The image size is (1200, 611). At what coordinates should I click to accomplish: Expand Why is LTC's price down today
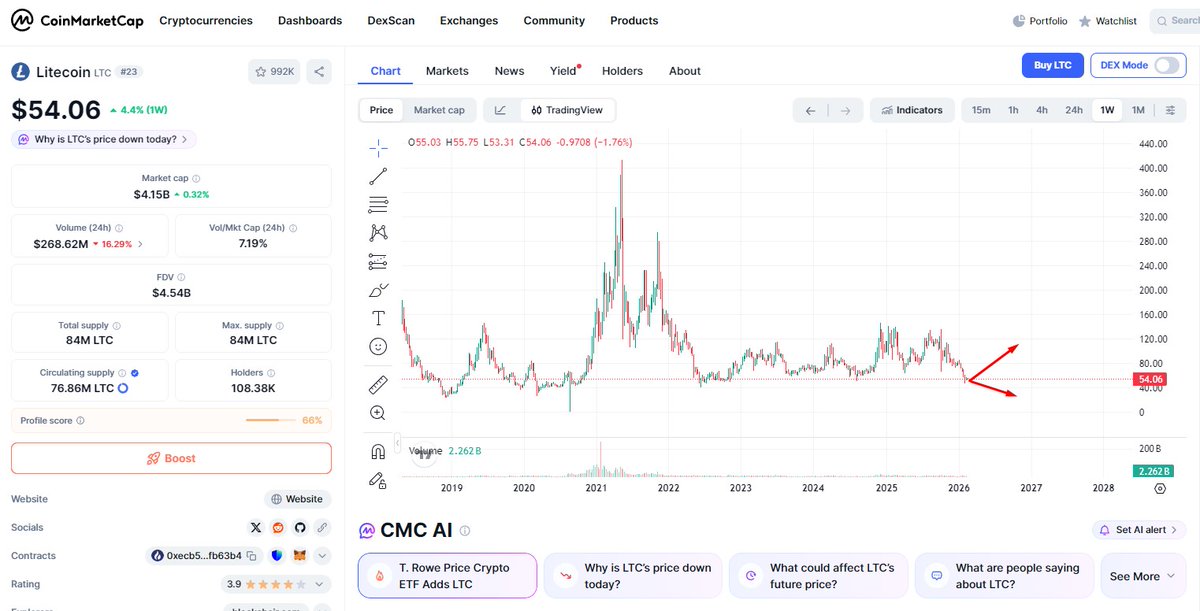[x=104, y=139]
